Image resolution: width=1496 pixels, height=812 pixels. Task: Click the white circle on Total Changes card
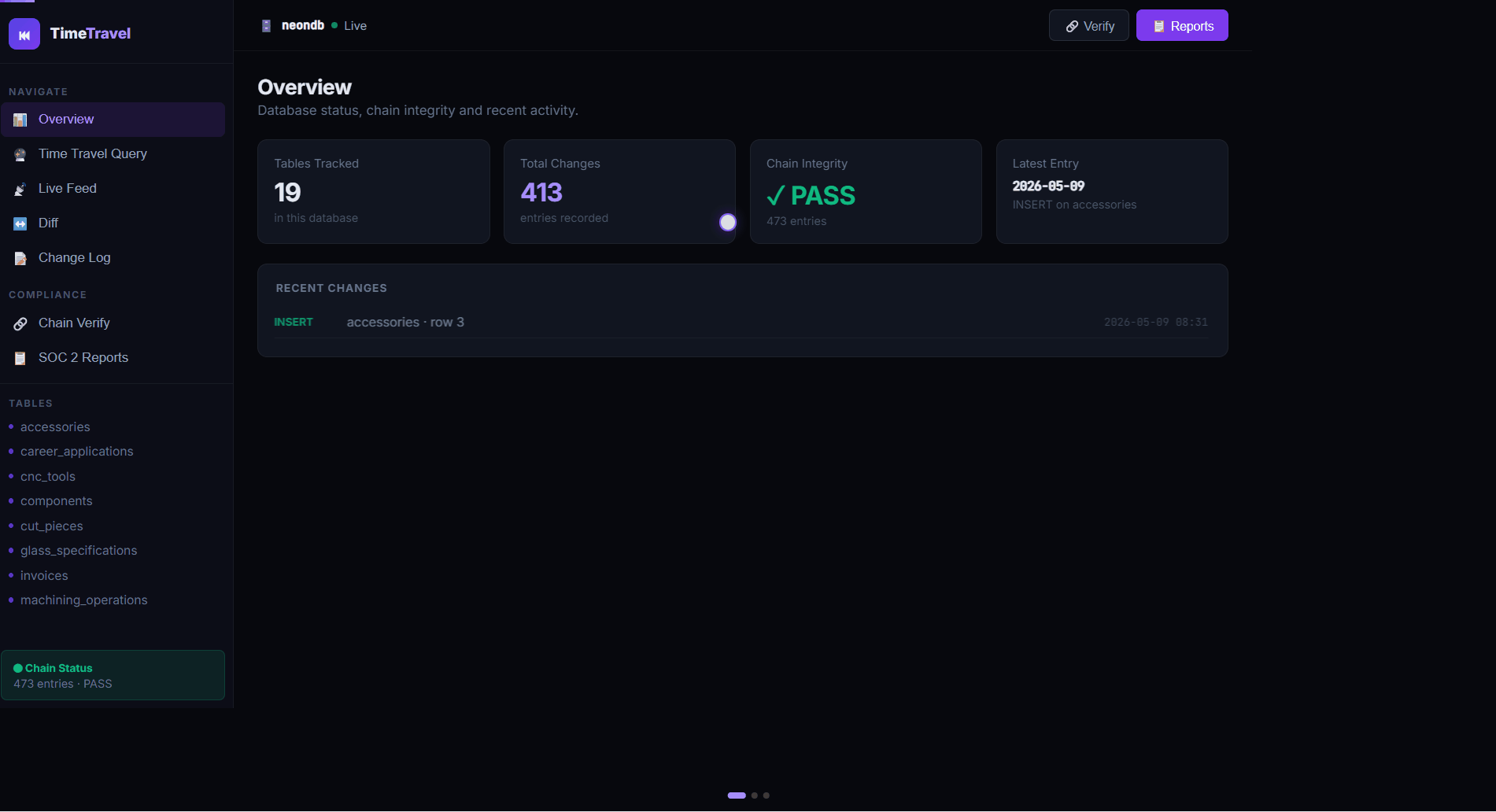[x=728, y=223]
